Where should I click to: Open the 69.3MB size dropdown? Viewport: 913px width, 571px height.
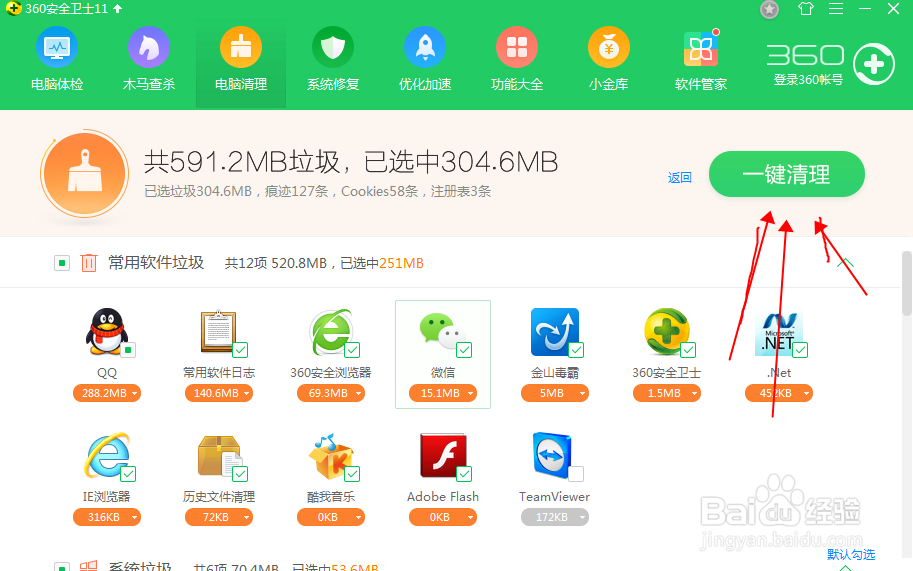(x=331, y=393)
